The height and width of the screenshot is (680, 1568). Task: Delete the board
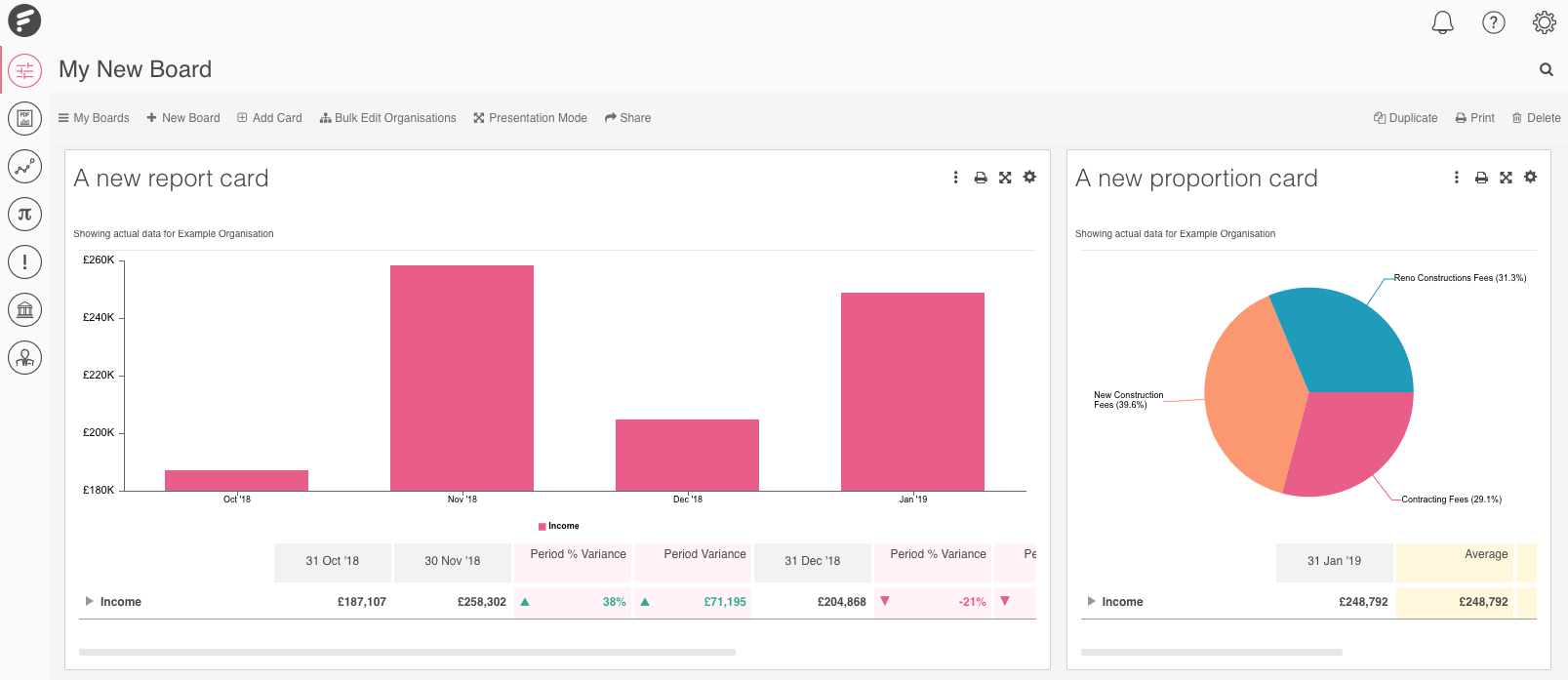click(1536, 118)
